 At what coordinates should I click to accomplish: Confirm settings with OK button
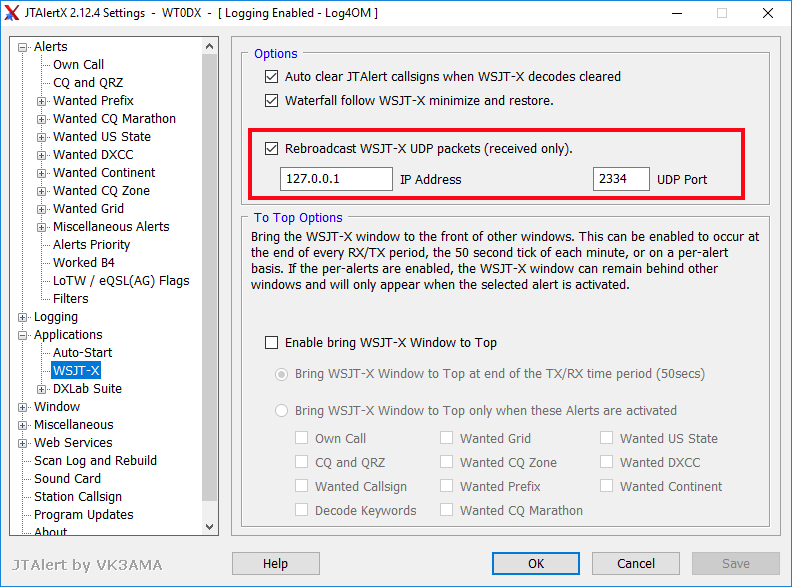coord(536,563)
